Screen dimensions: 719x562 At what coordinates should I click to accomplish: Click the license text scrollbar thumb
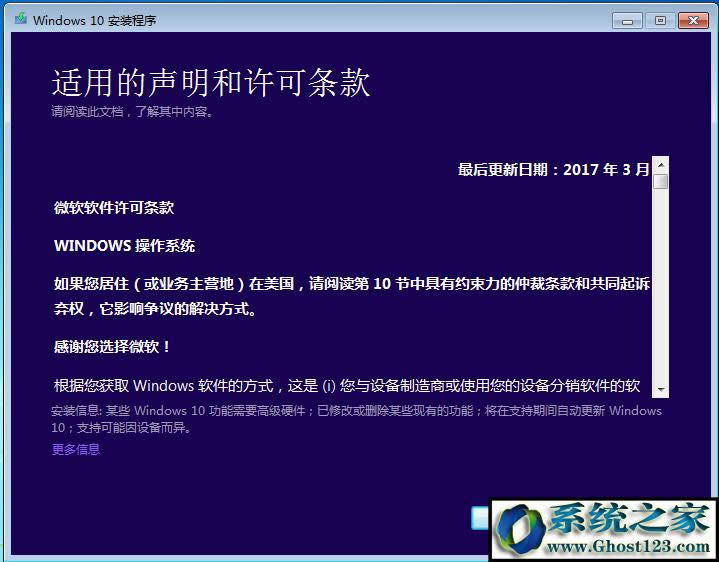(661, 182)
